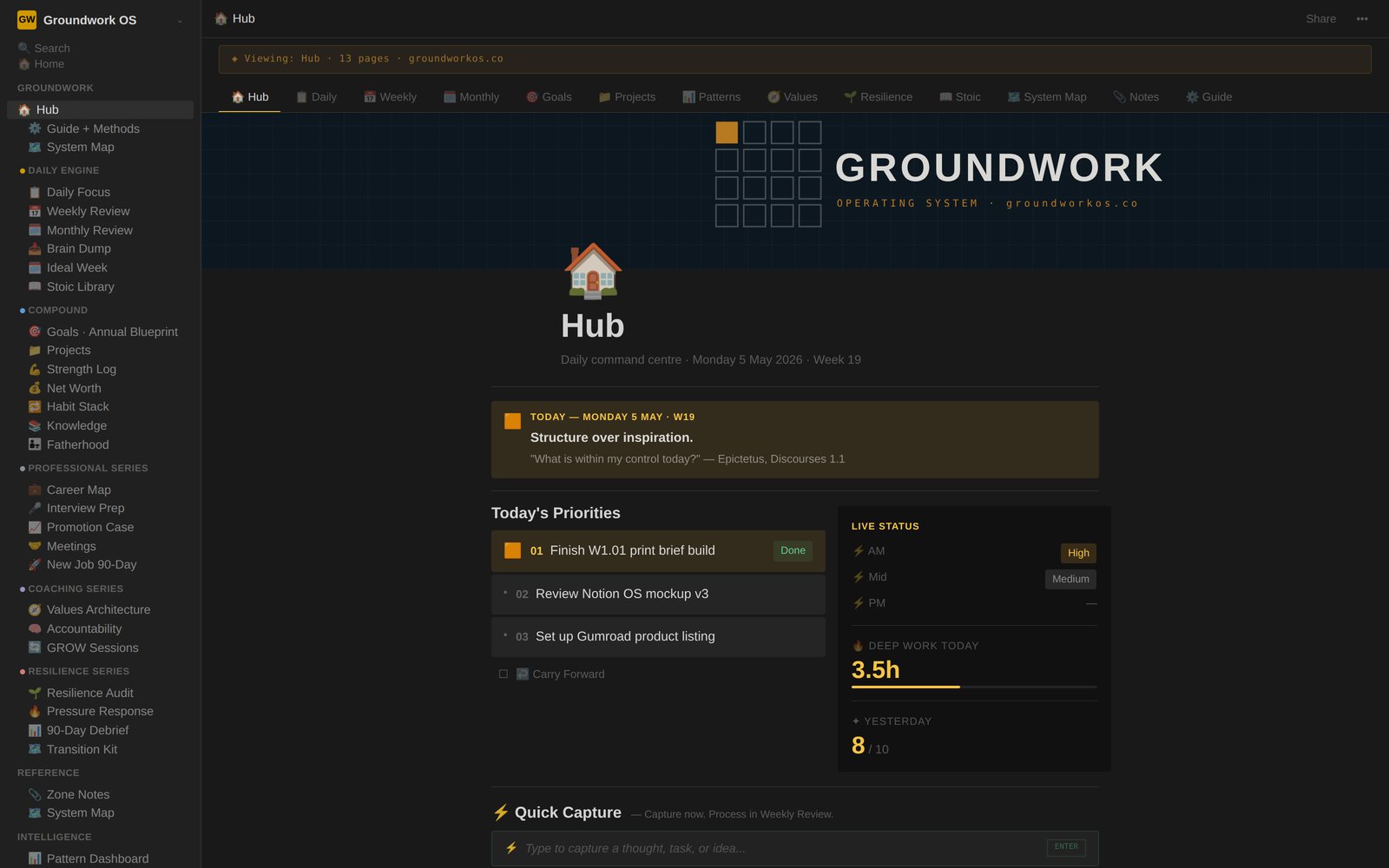
Task: Select the Goals tab
Action: (549, 96)
